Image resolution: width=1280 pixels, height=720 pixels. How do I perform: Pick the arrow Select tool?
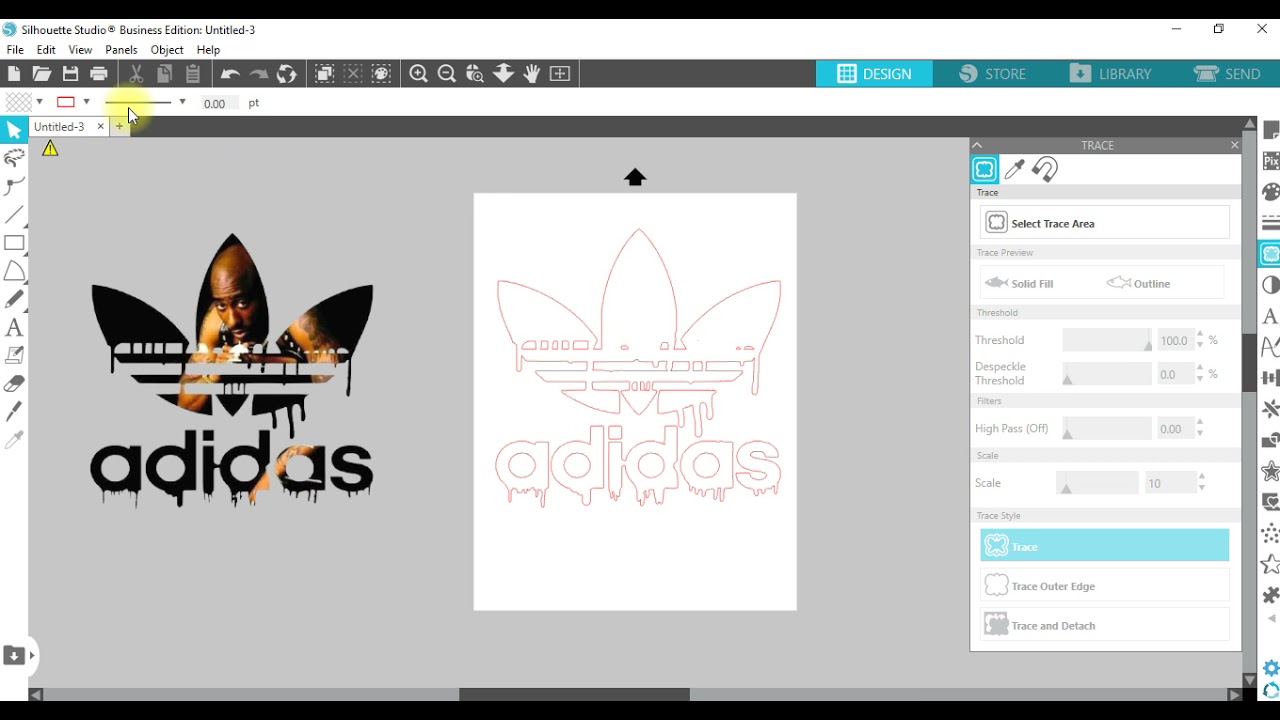coord(14,130)
